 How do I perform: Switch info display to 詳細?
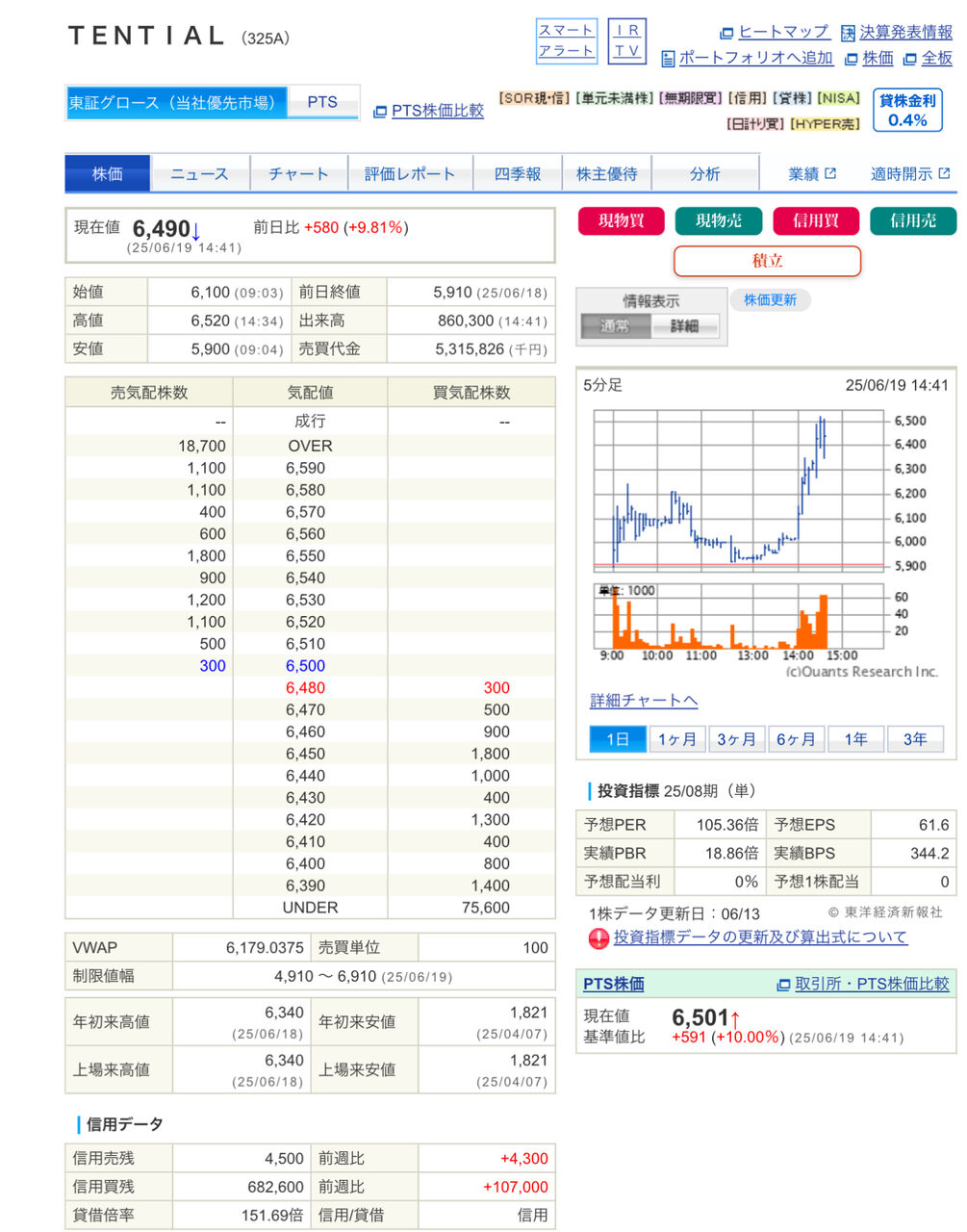685,326
